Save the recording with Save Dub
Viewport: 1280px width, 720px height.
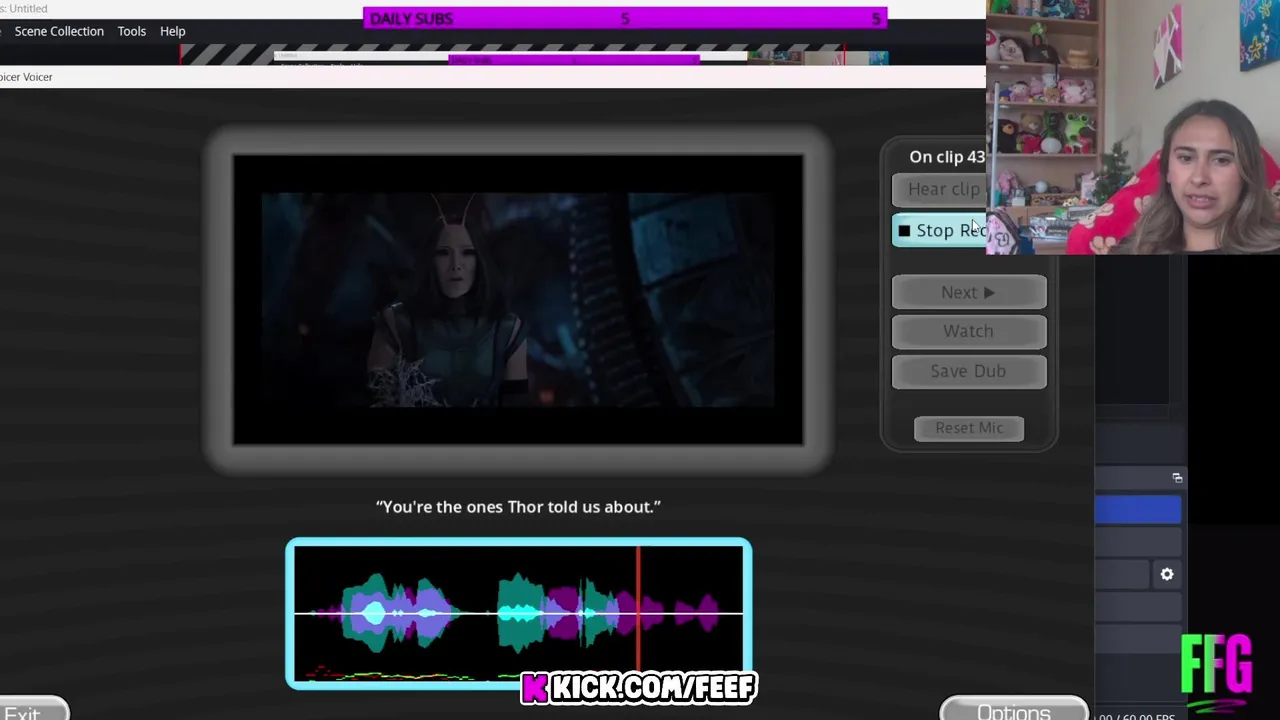[969, 371]
